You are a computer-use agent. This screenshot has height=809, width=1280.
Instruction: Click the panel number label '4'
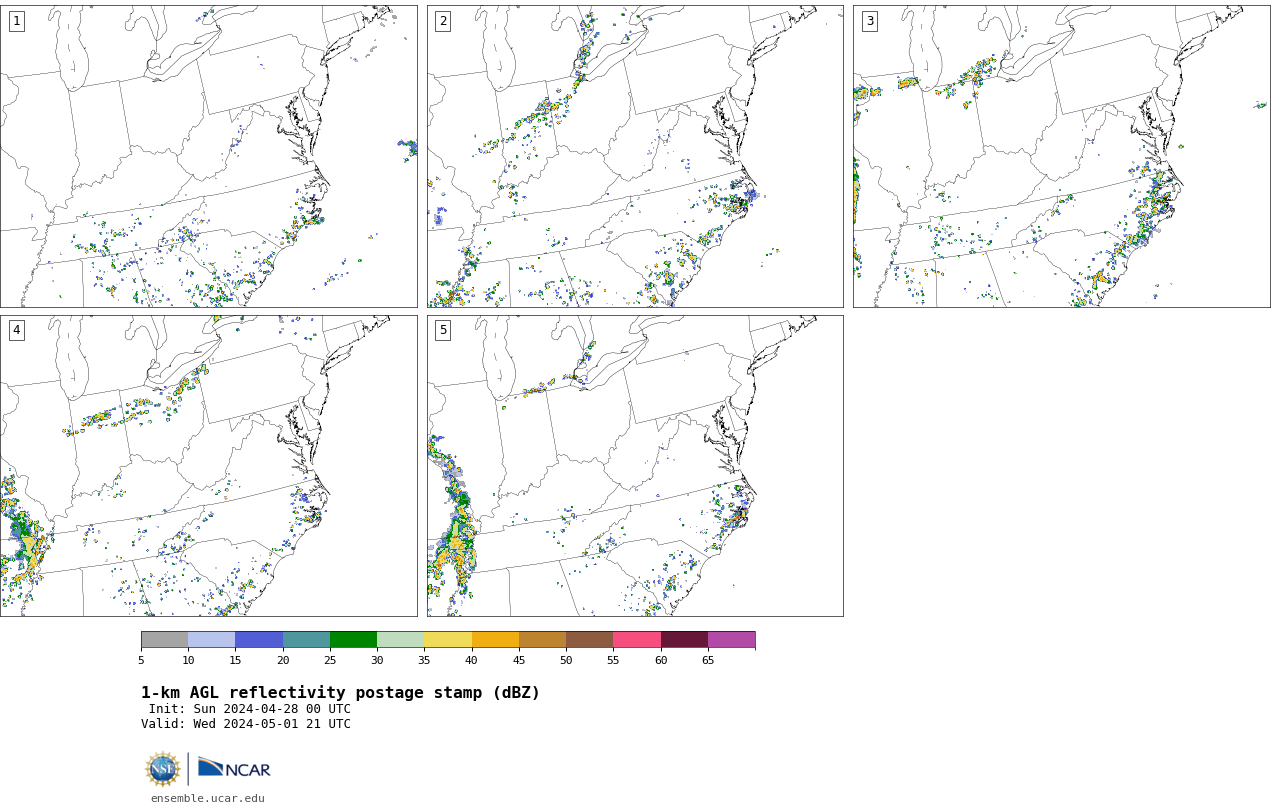coord(16,330)
